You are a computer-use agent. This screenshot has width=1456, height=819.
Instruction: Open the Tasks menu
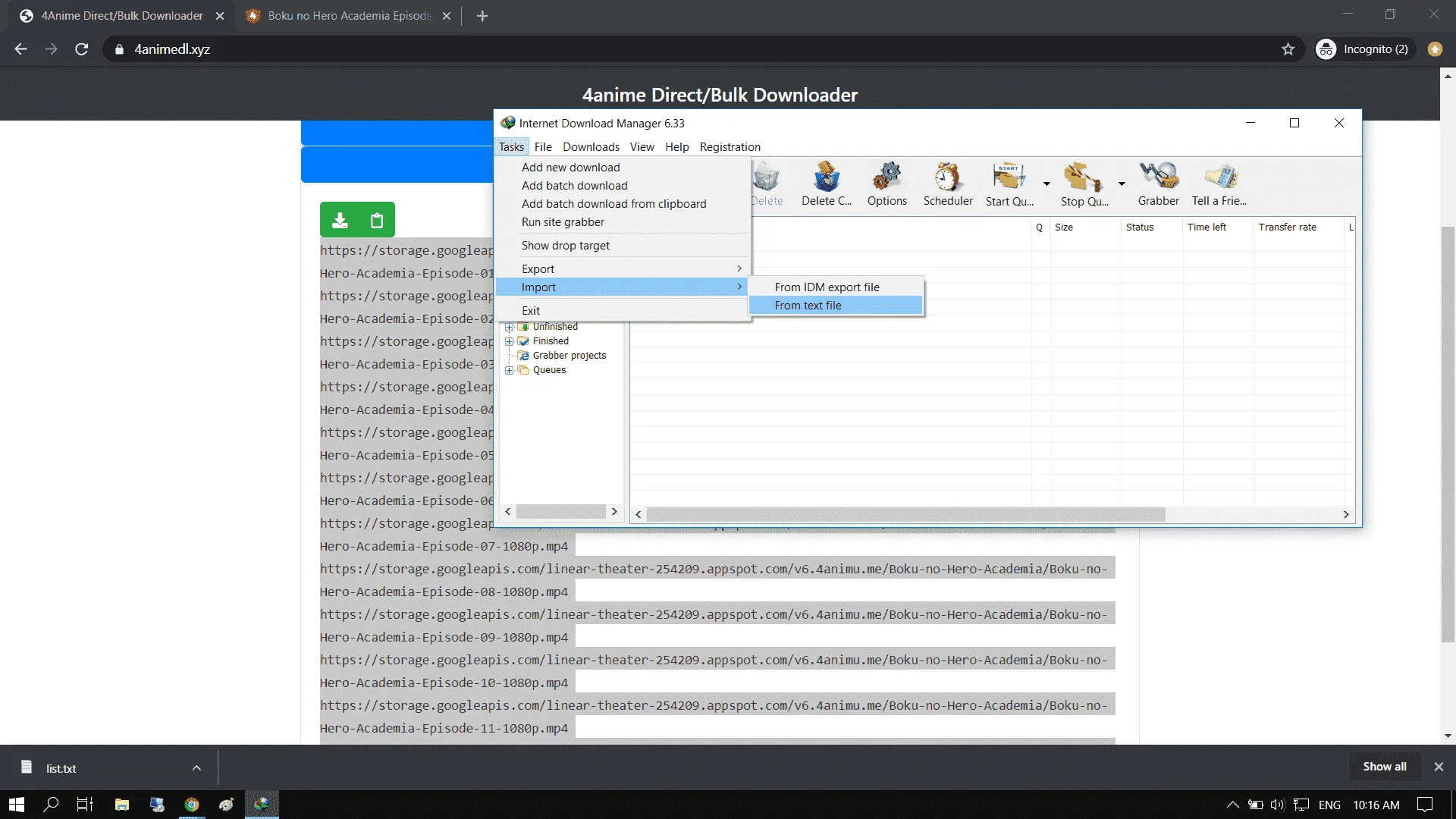pos(511,147)
